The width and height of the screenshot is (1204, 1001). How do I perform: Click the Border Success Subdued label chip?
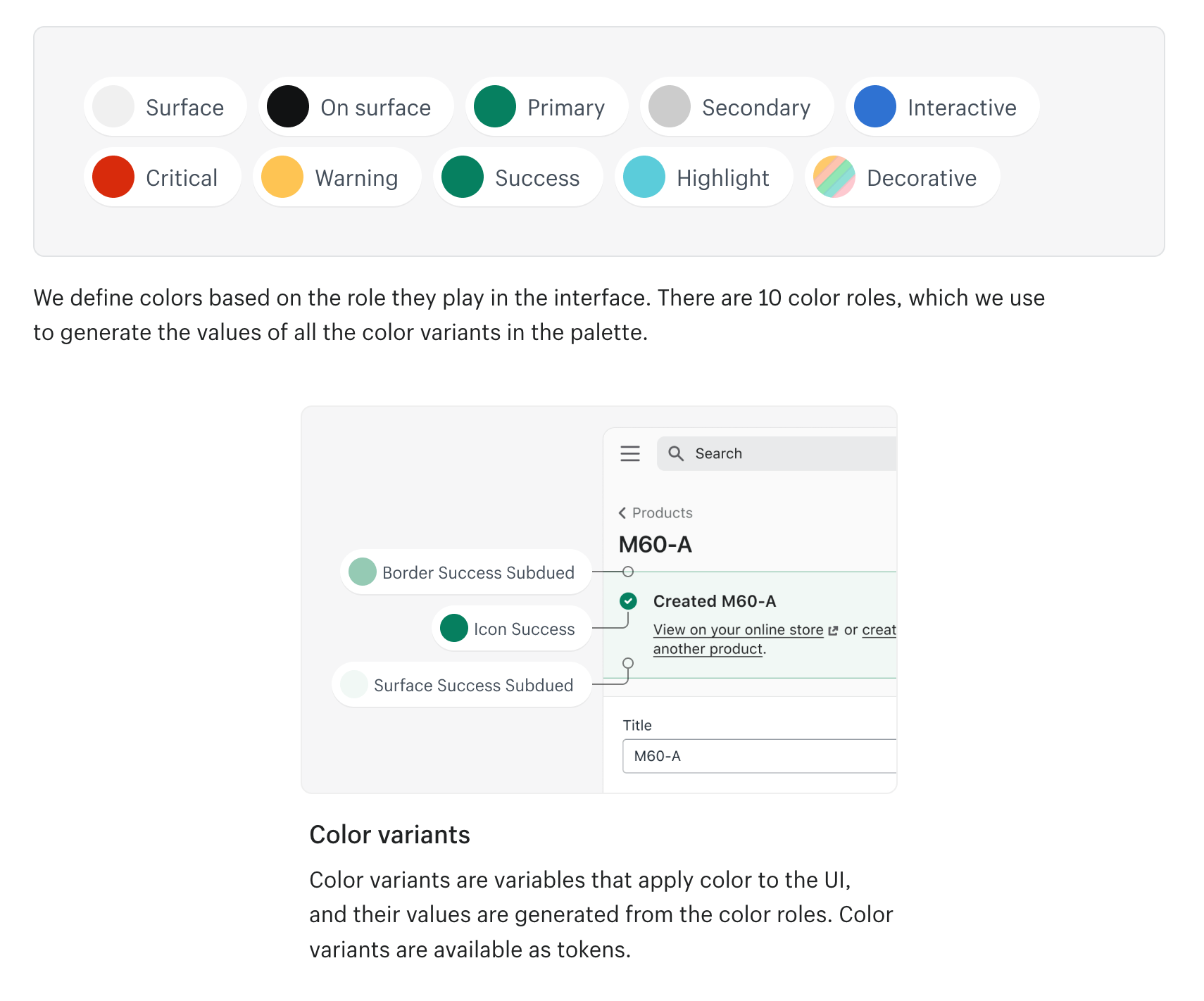(465, 572)
